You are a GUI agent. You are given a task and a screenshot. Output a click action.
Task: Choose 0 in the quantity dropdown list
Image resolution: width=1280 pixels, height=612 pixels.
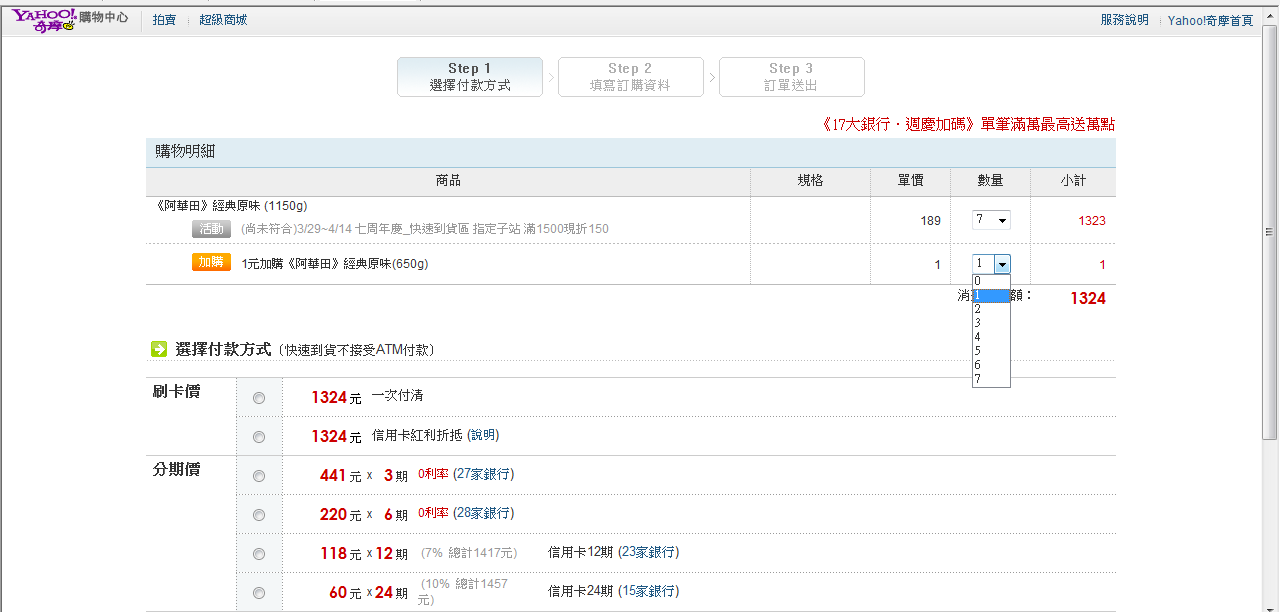[991, 281]
